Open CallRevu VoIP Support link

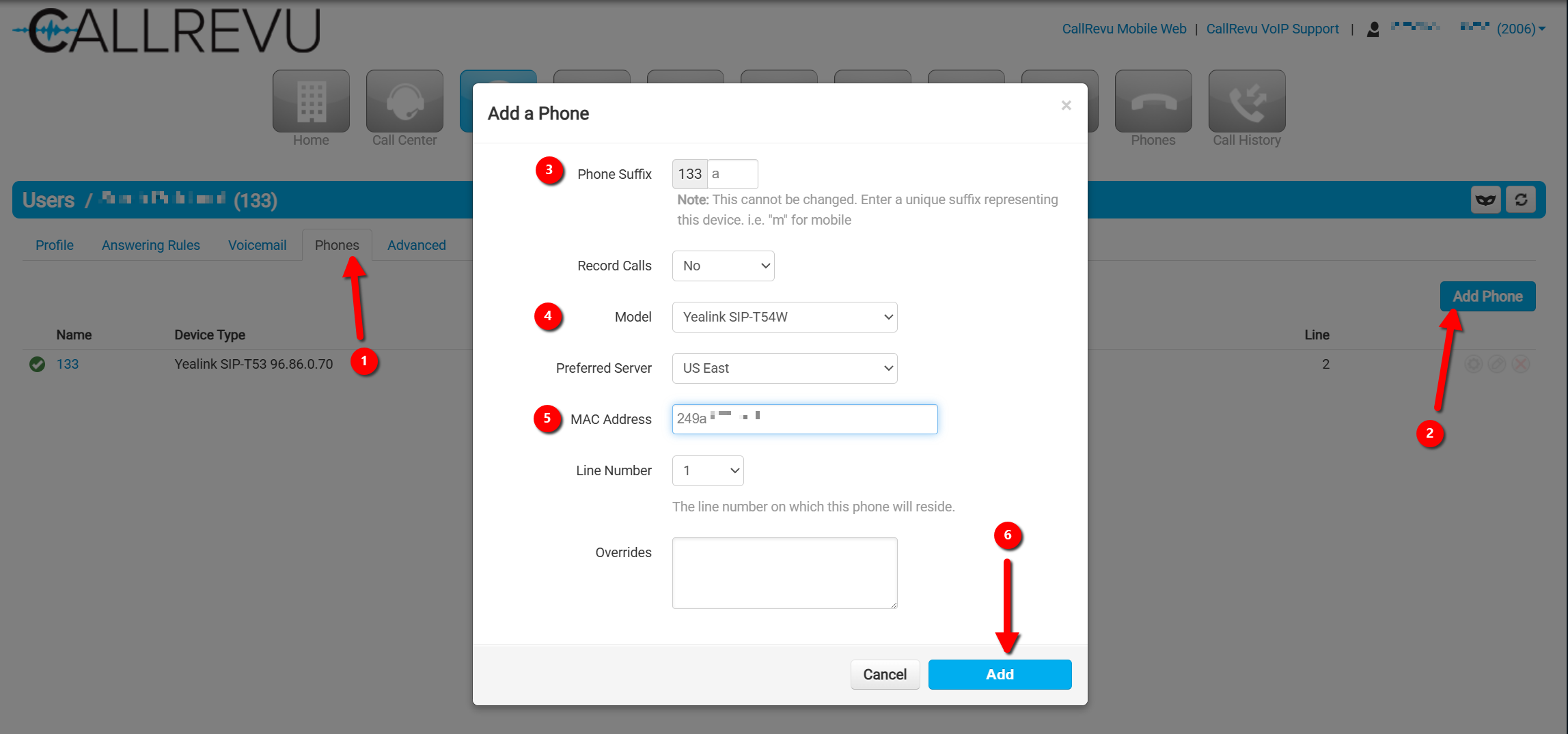coord(1272,29)
